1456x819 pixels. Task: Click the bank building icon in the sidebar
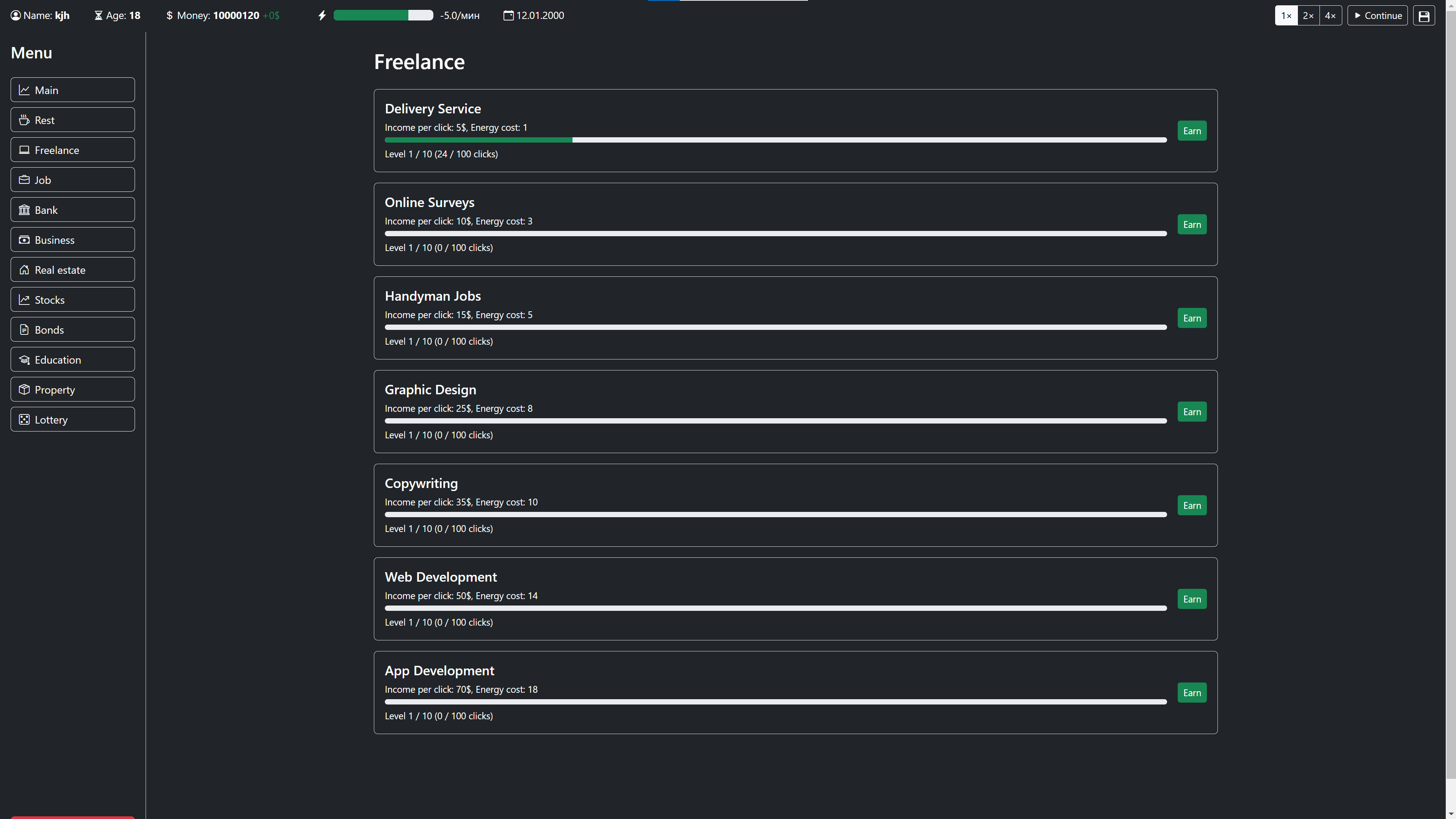[x=24, y=209]
